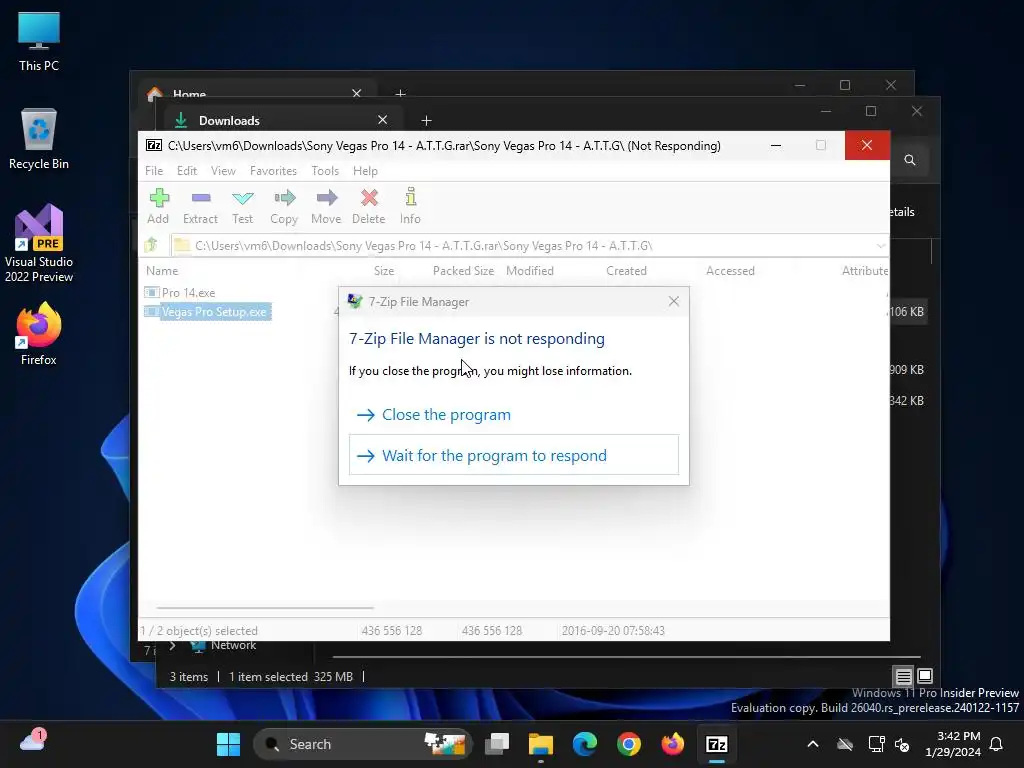Open the Favorites menu
This screenshot has height=768, width=1024.
coord(273,170)
